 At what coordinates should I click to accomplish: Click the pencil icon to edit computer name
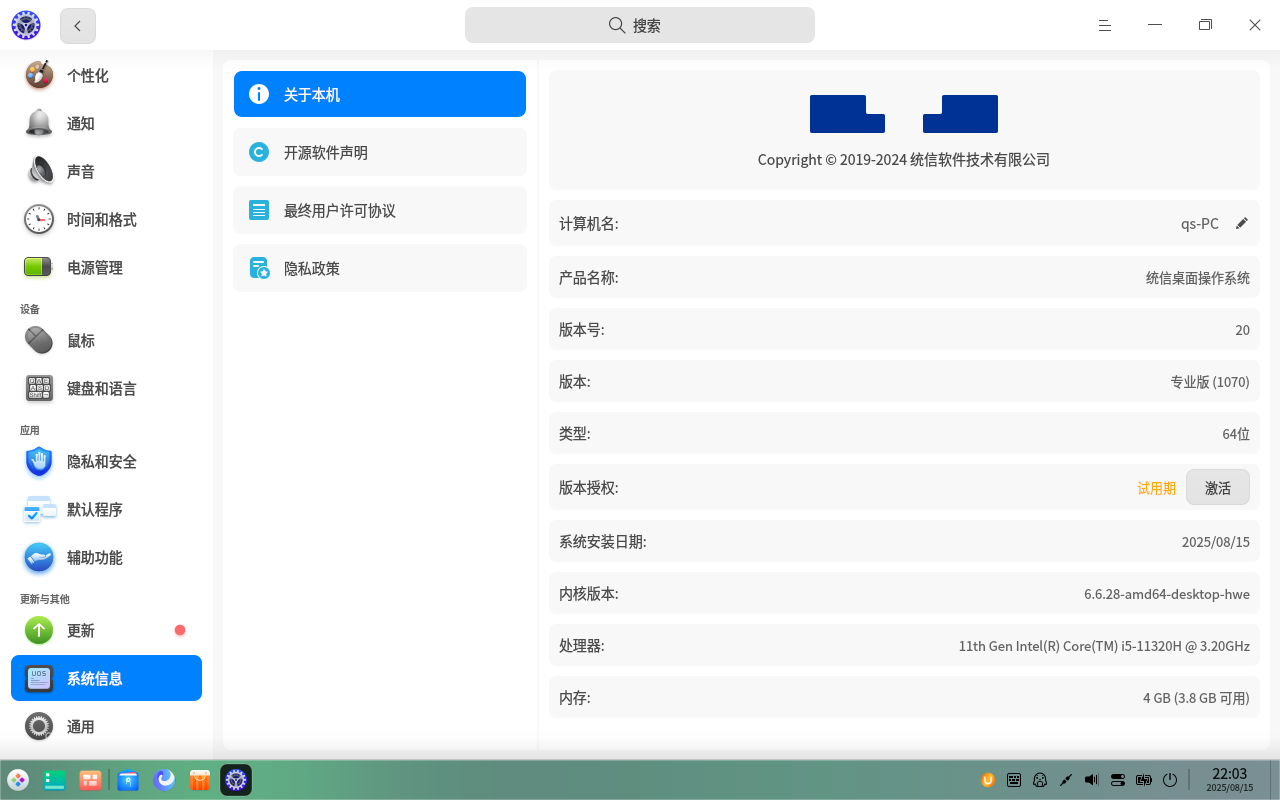pyautogui.click(x=1242, y=224)
